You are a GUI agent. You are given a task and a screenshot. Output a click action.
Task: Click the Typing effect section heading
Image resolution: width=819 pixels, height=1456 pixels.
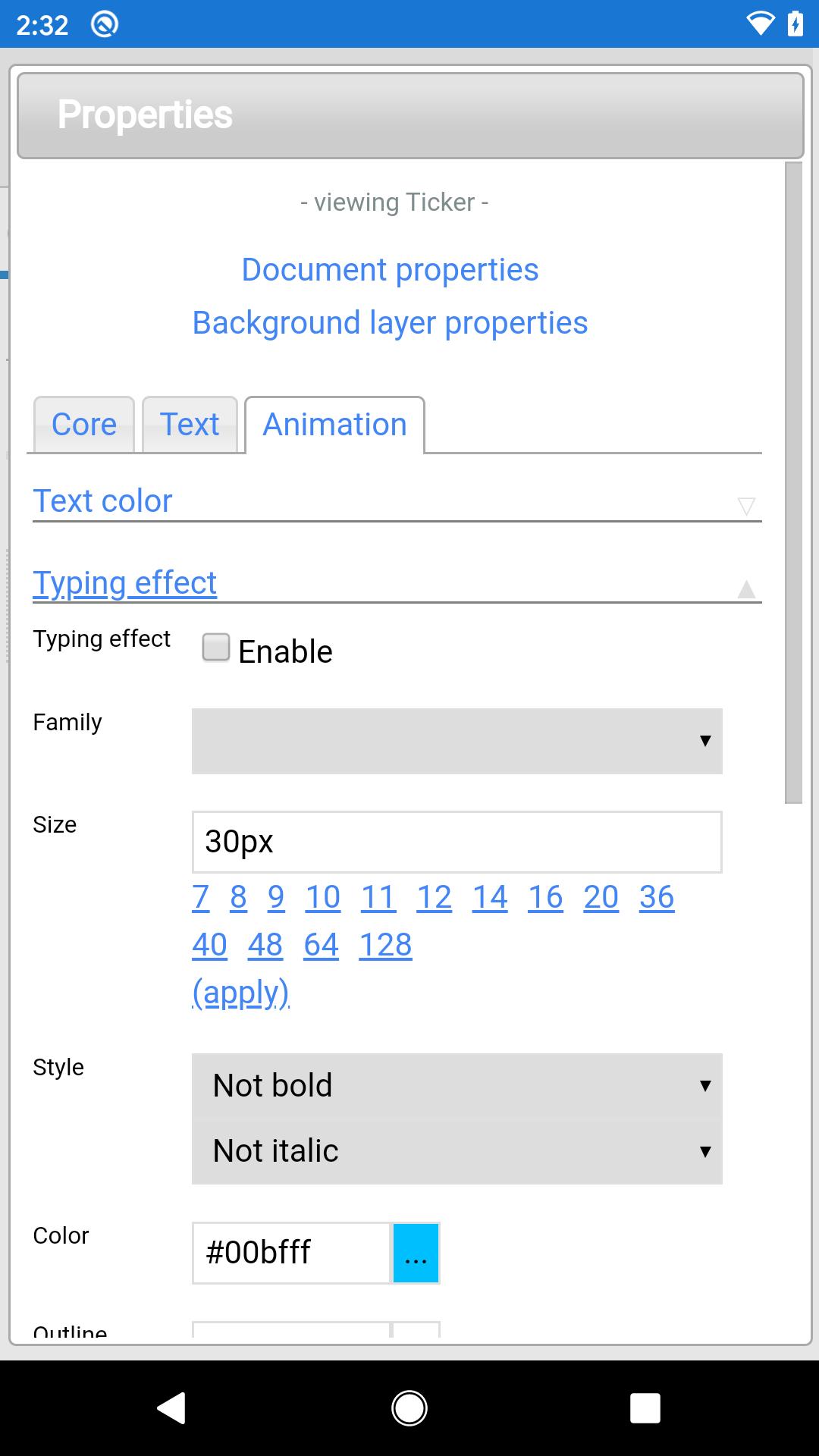125,583
